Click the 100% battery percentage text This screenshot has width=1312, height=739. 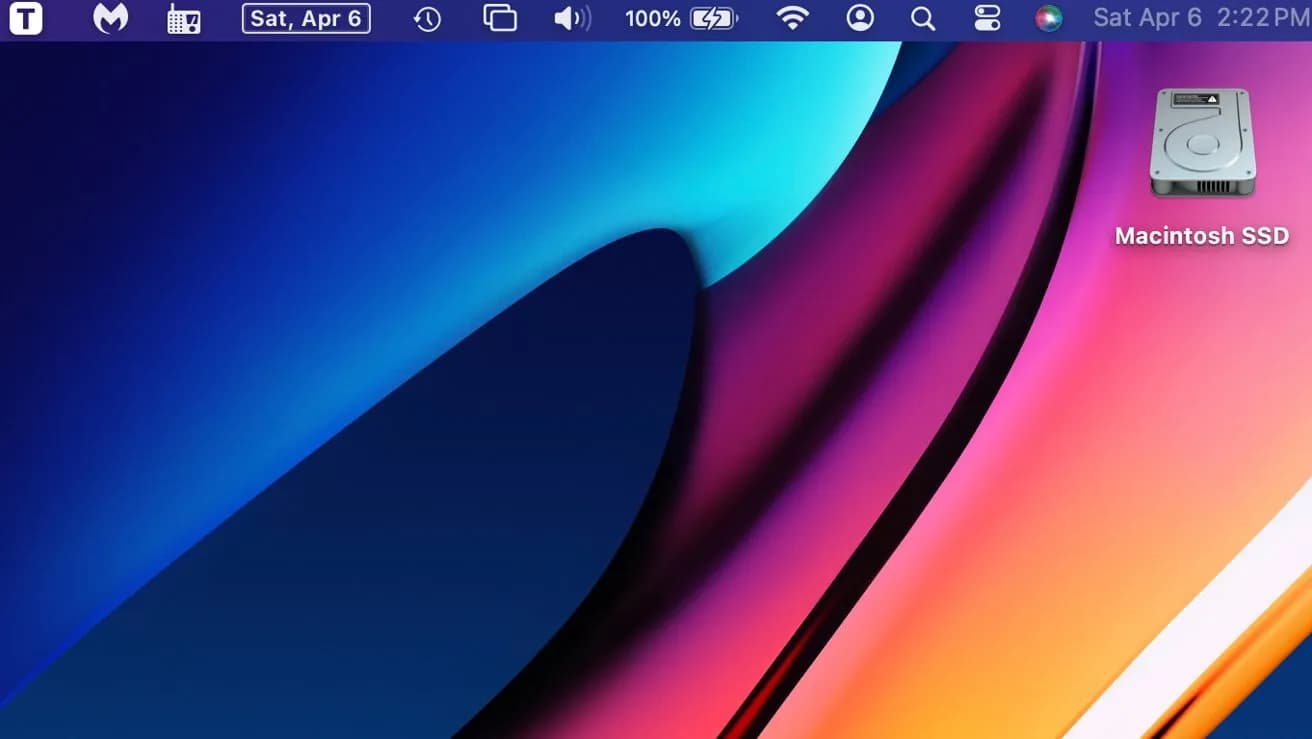point(652,19)
